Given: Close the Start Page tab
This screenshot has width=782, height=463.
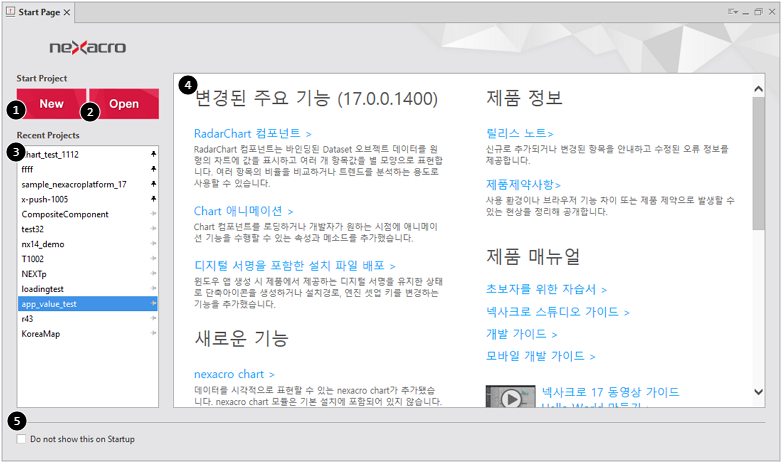Looking at the screenshot, I should pyautogui.click(x=67, y=12).
